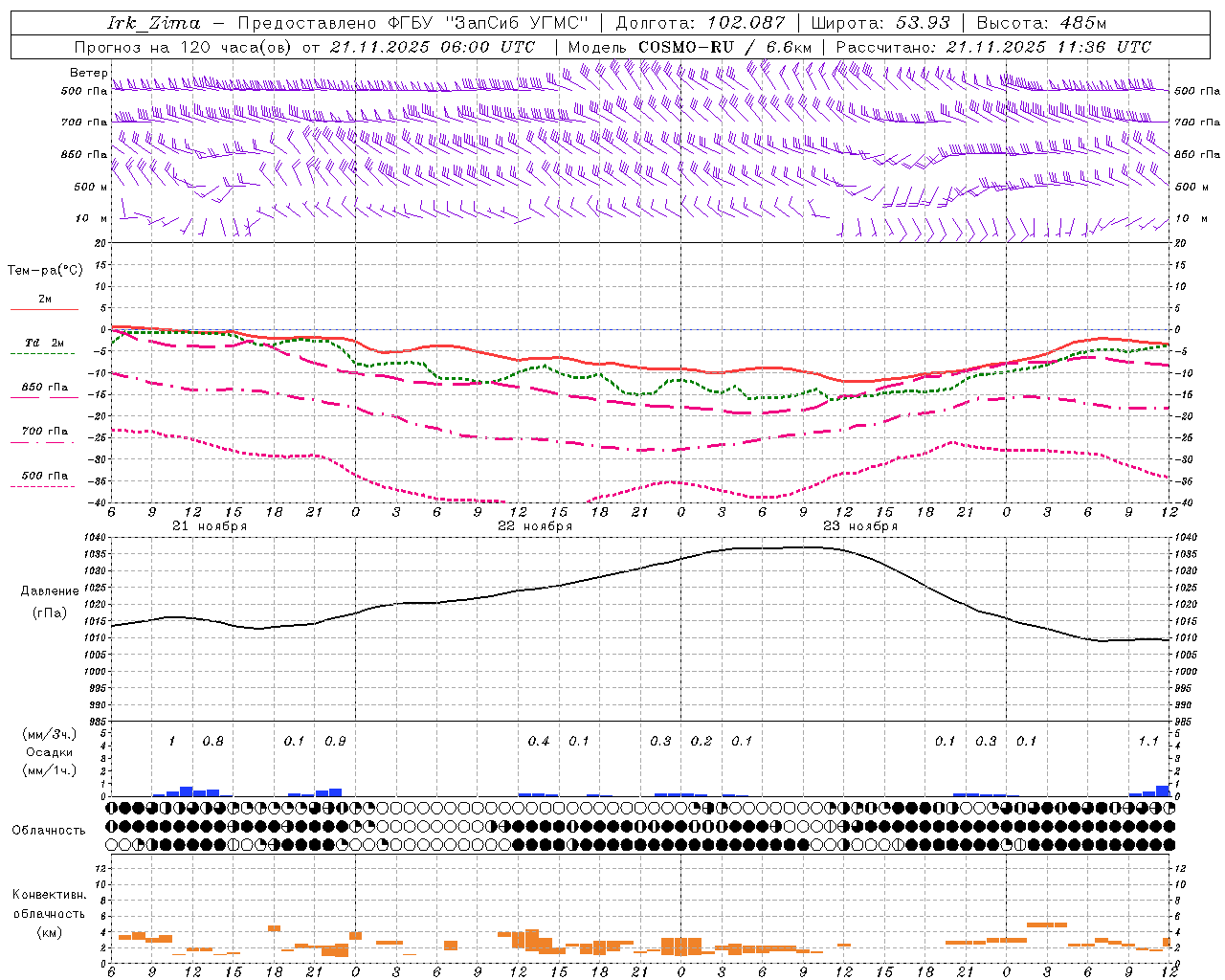Select the 'Широта: 53.93' header value
The height and width of the screenshot is (980, 1225).
[x=880, y=23]
